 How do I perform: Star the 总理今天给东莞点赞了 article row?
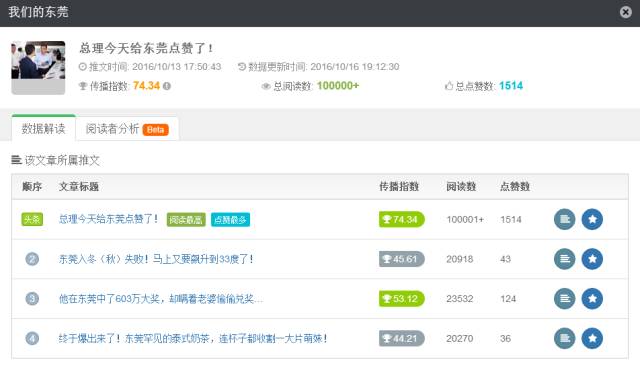click(592, 219)
